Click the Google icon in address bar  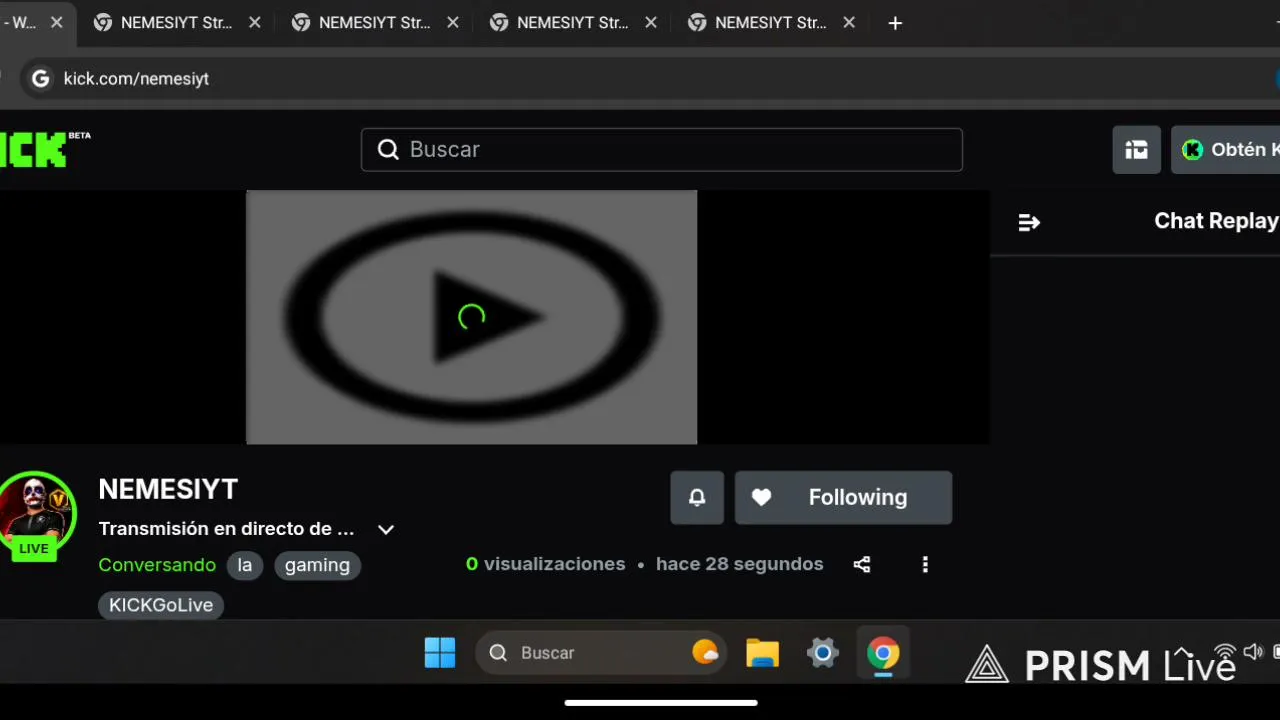pos(41,79)
